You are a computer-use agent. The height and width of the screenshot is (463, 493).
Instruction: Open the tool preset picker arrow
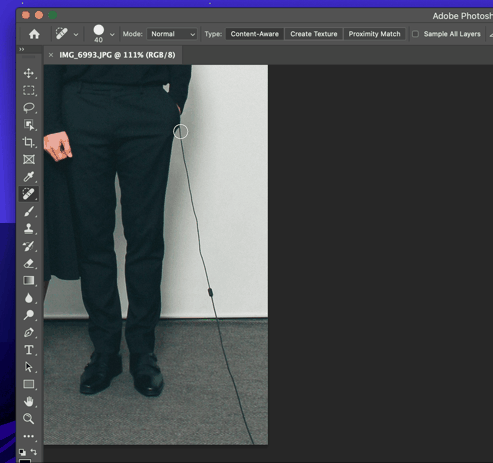pyautogui.click(x=76, y=34)
